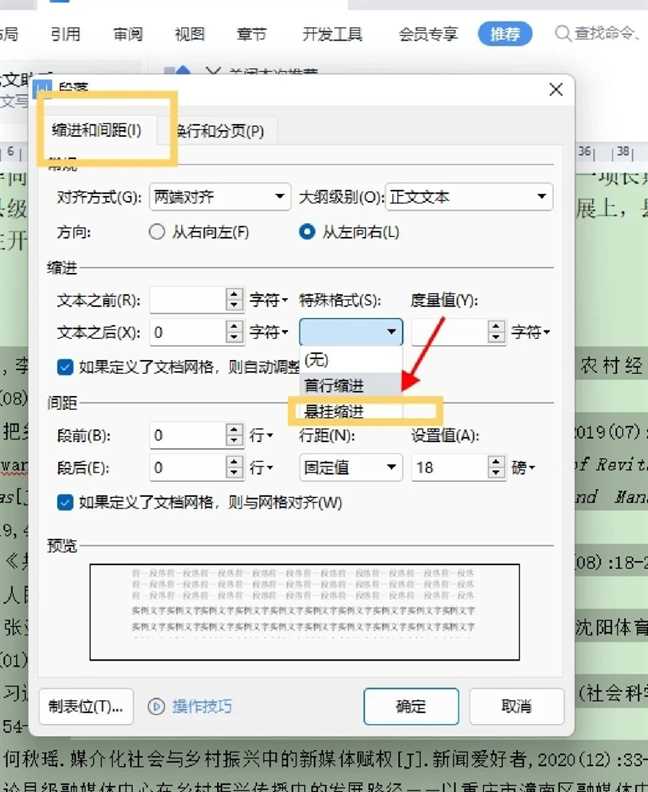Toggle the 与网格对齐 checkbox
The height and width of the screenshot is (792, 648).
click(65, 502)
